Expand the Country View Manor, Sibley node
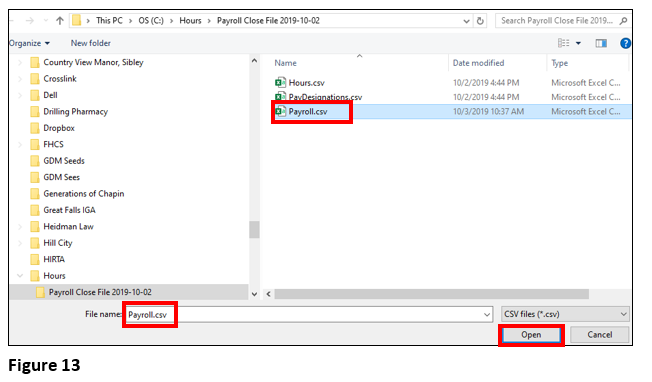 pyautogui.click(x=20, y=62)
